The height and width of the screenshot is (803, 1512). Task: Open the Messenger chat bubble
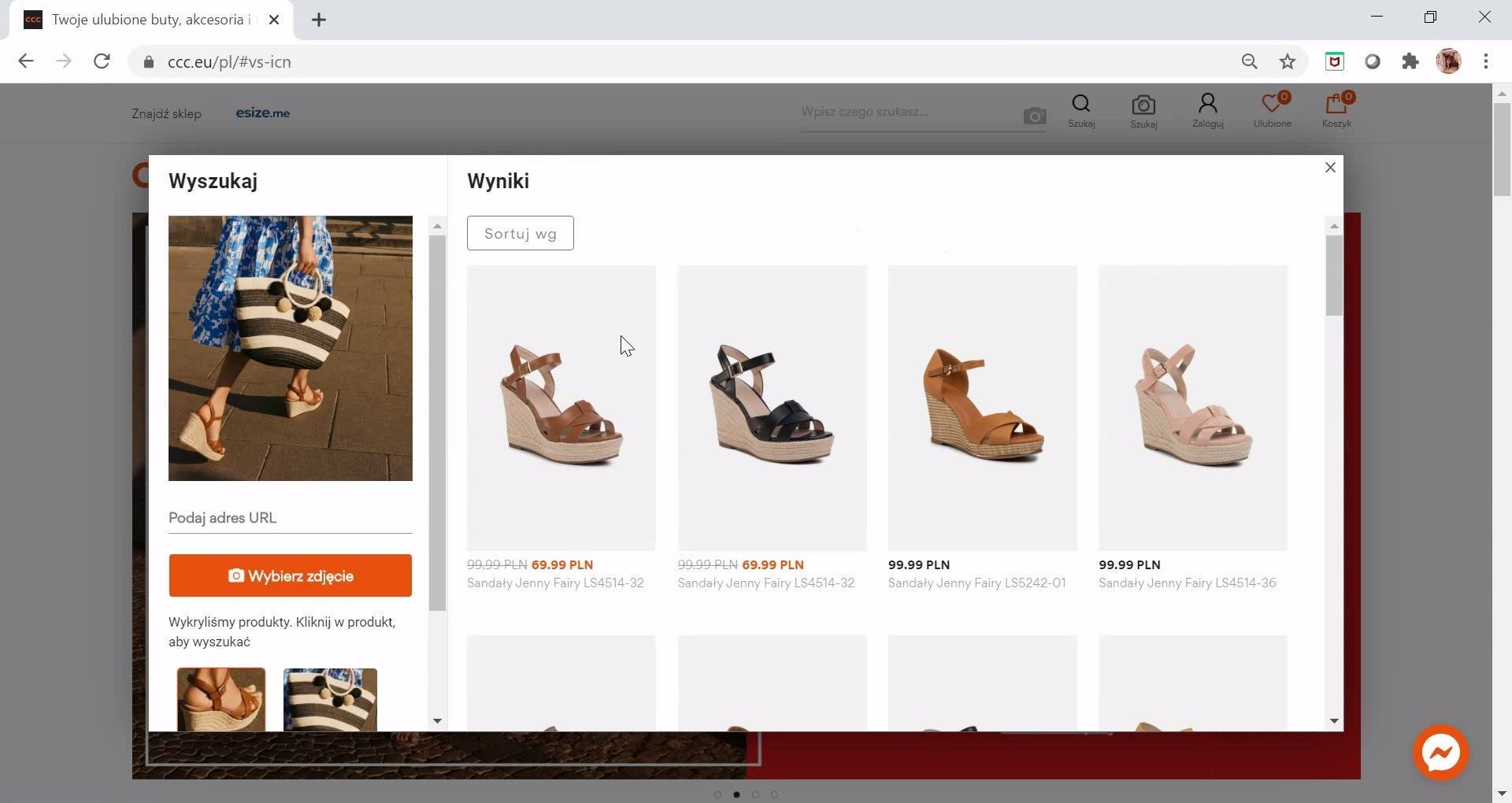coord(1441,753)
